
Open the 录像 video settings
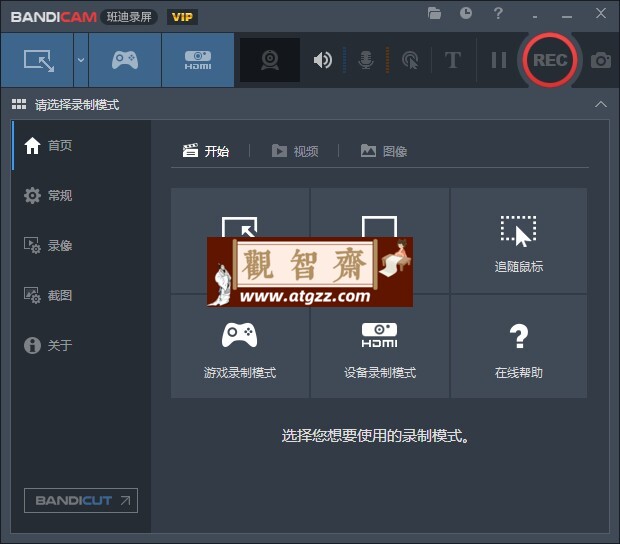pos(81,245)
